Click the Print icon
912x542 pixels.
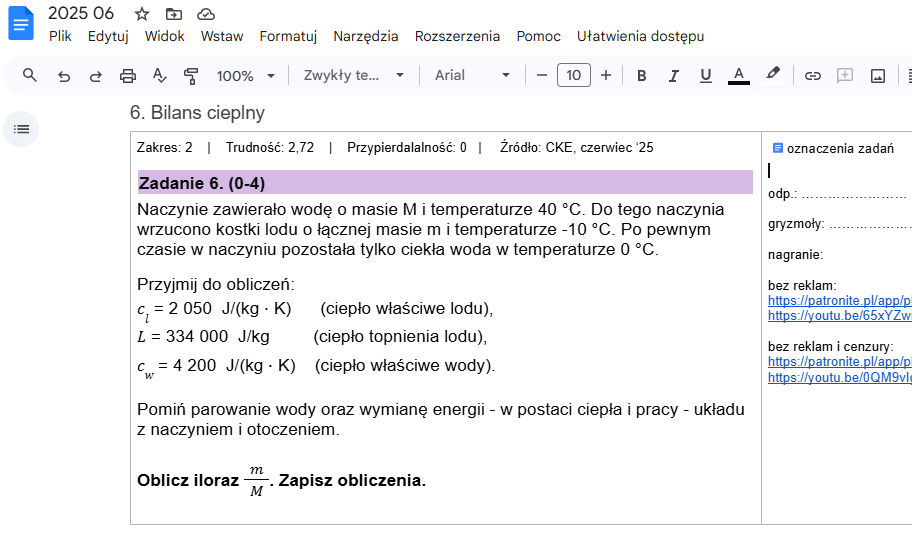click(x=128, y=75)
